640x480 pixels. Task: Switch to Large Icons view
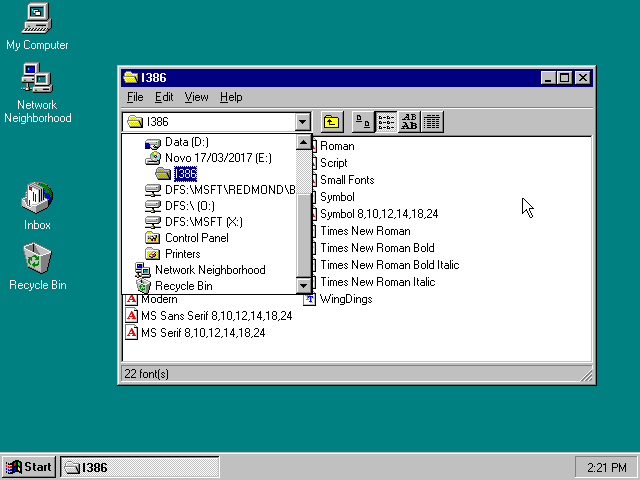tap(363, 122)
